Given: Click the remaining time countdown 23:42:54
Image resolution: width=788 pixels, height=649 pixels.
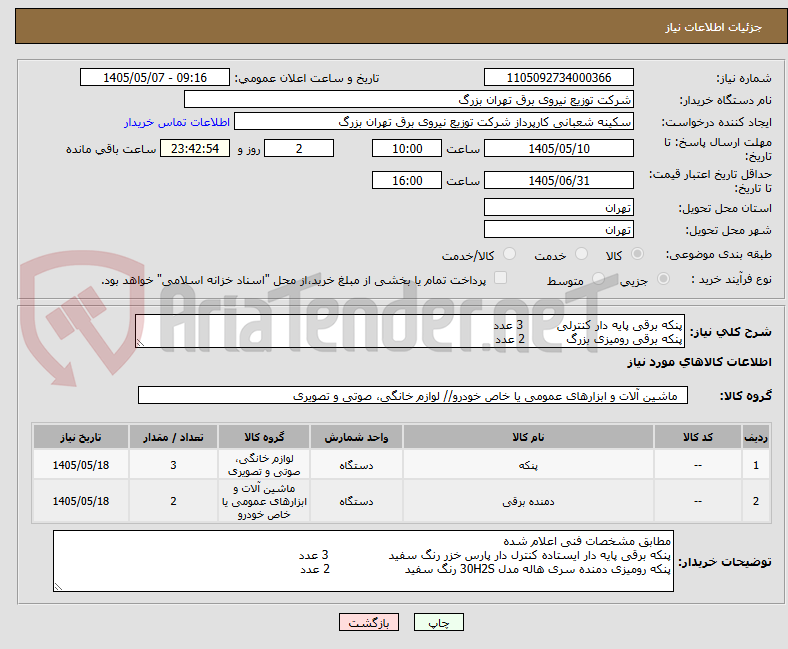Looking at the screenshot, I should pyautogui.click(x=195, y=148).
